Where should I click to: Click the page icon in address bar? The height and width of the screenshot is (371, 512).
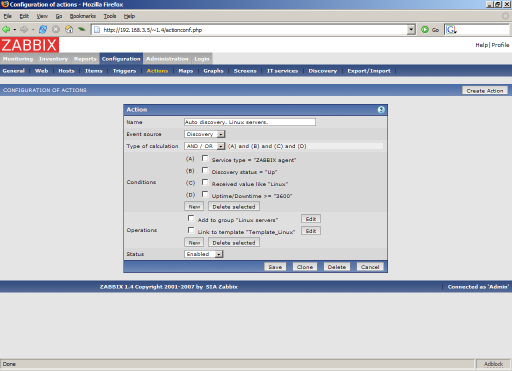tap(97, 30)
